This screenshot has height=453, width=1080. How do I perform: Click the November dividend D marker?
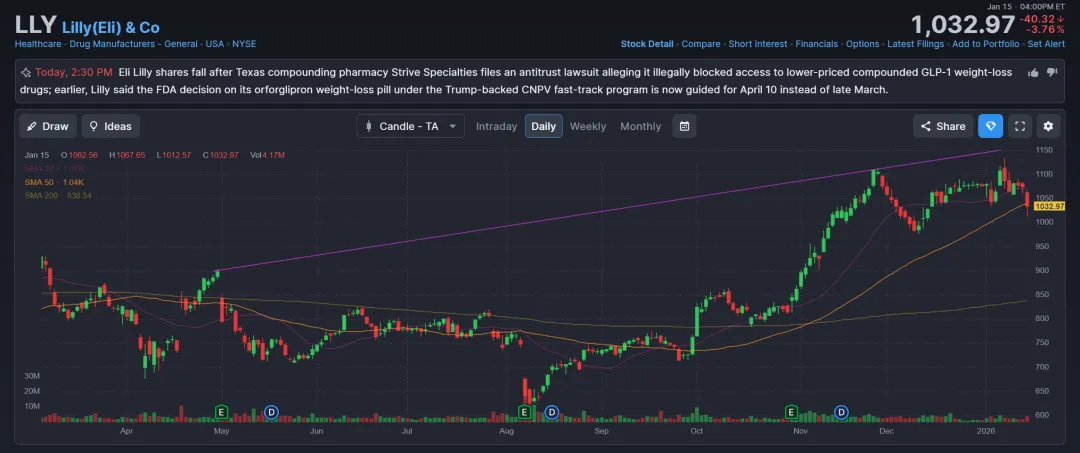(841, 412)
